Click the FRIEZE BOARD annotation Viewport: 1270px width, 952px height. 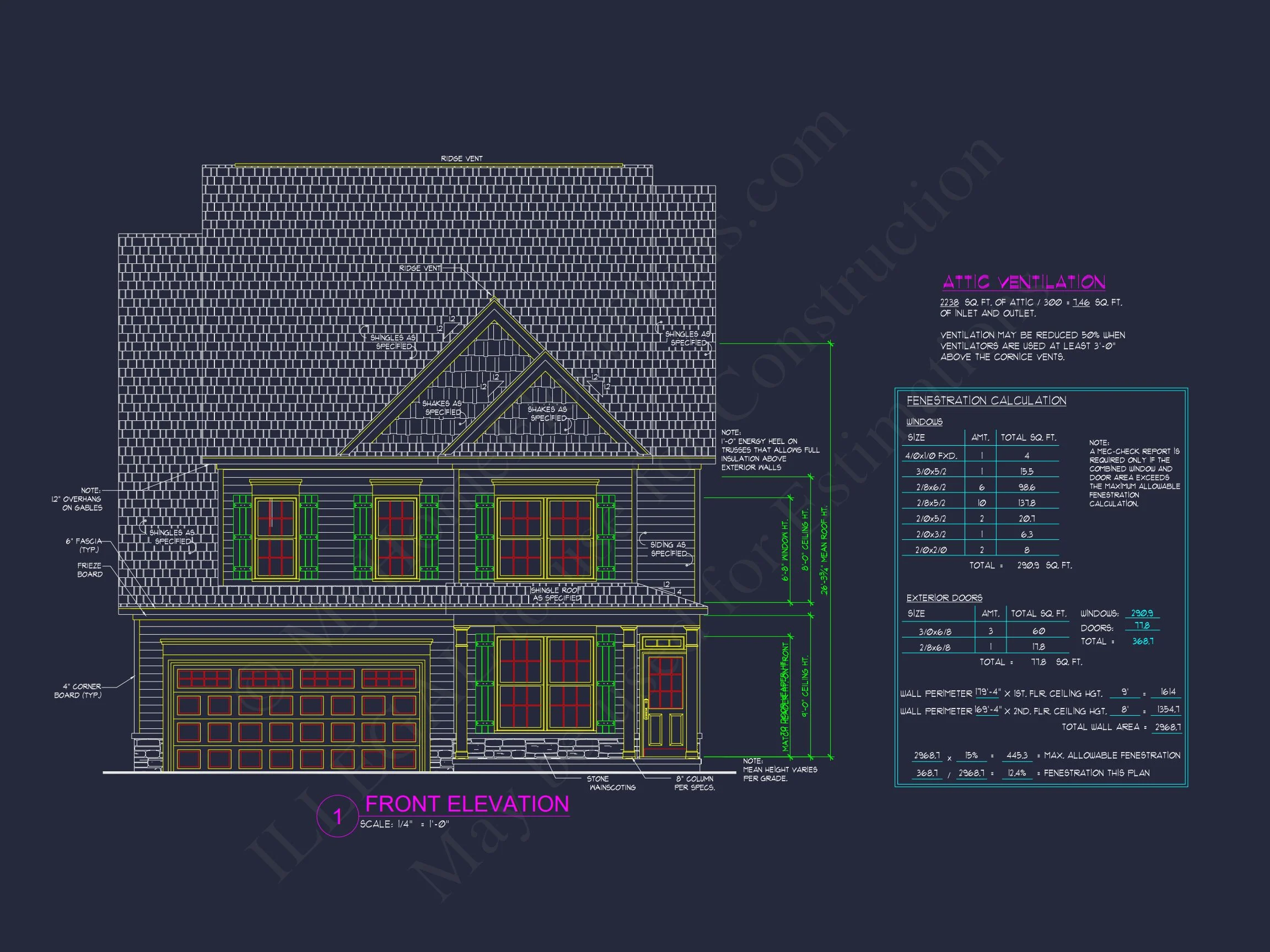coord(89,570)
